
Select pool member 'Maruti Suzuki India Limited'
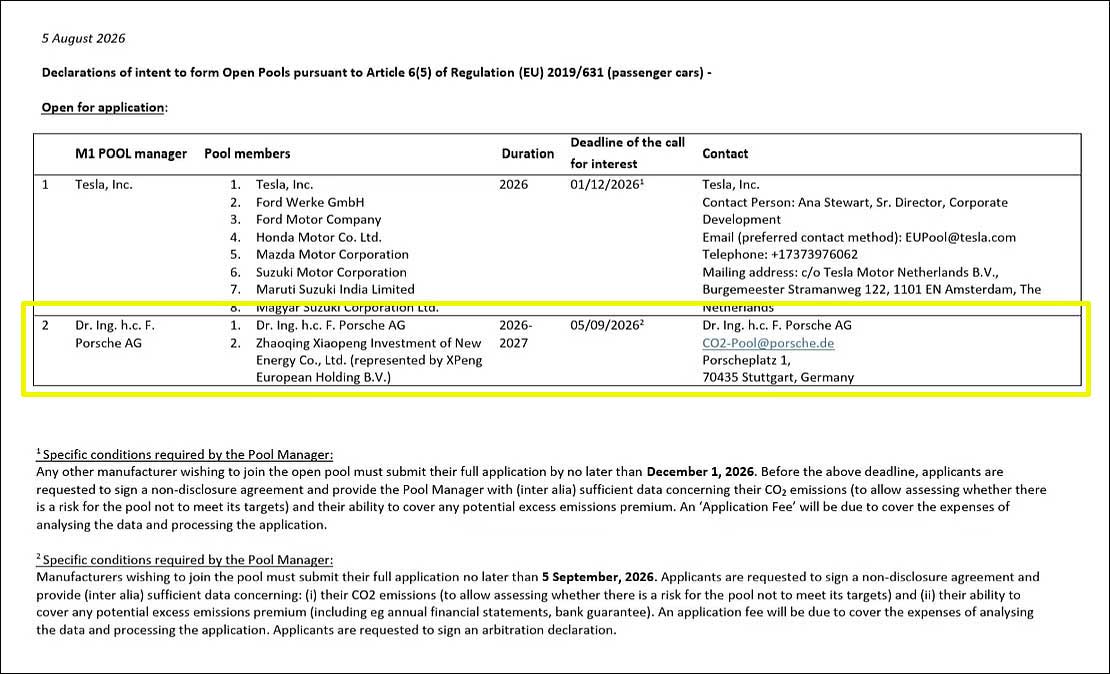pyautogui.click(x=336, y=289)
